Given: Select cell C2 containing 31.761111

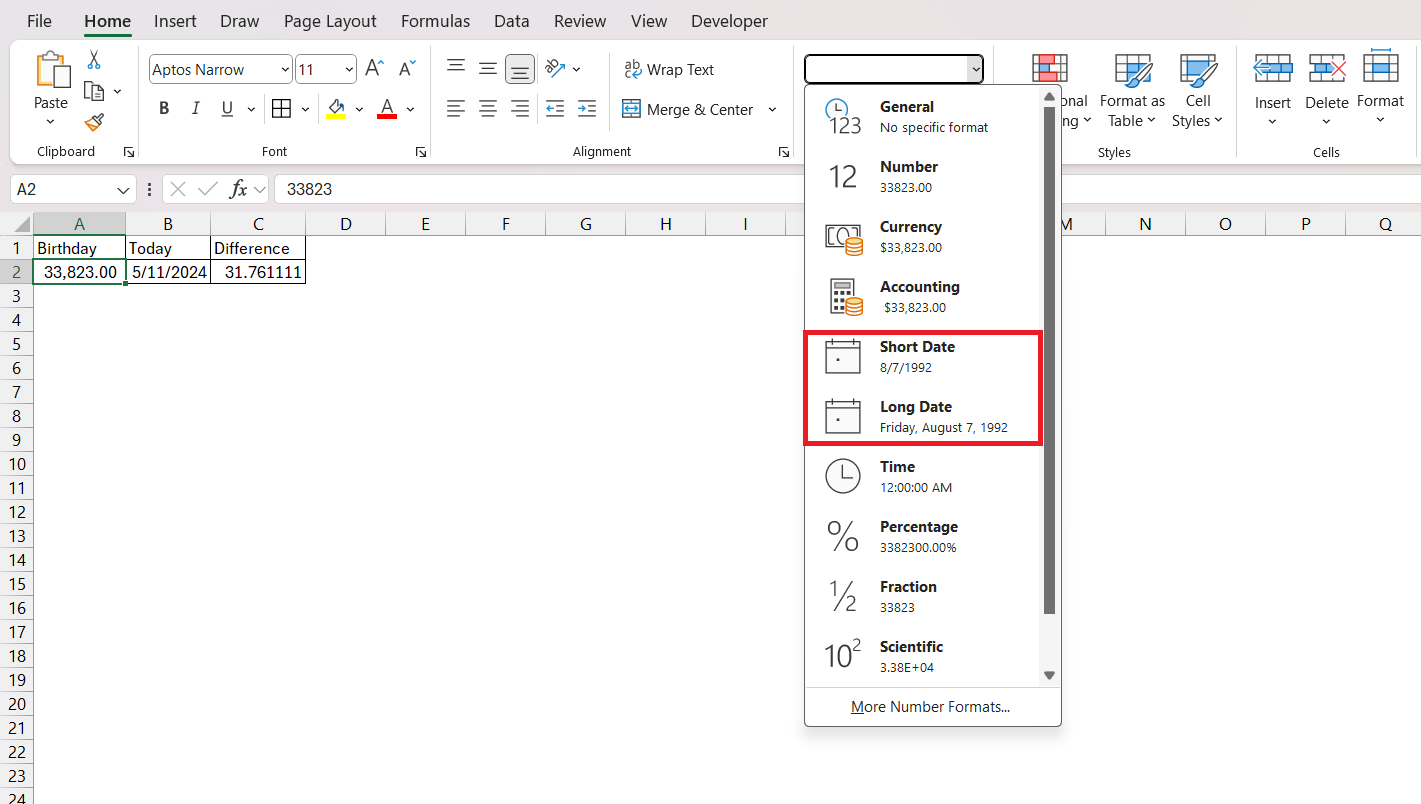Looking at the screenshot, I should [x=258, y=272].
